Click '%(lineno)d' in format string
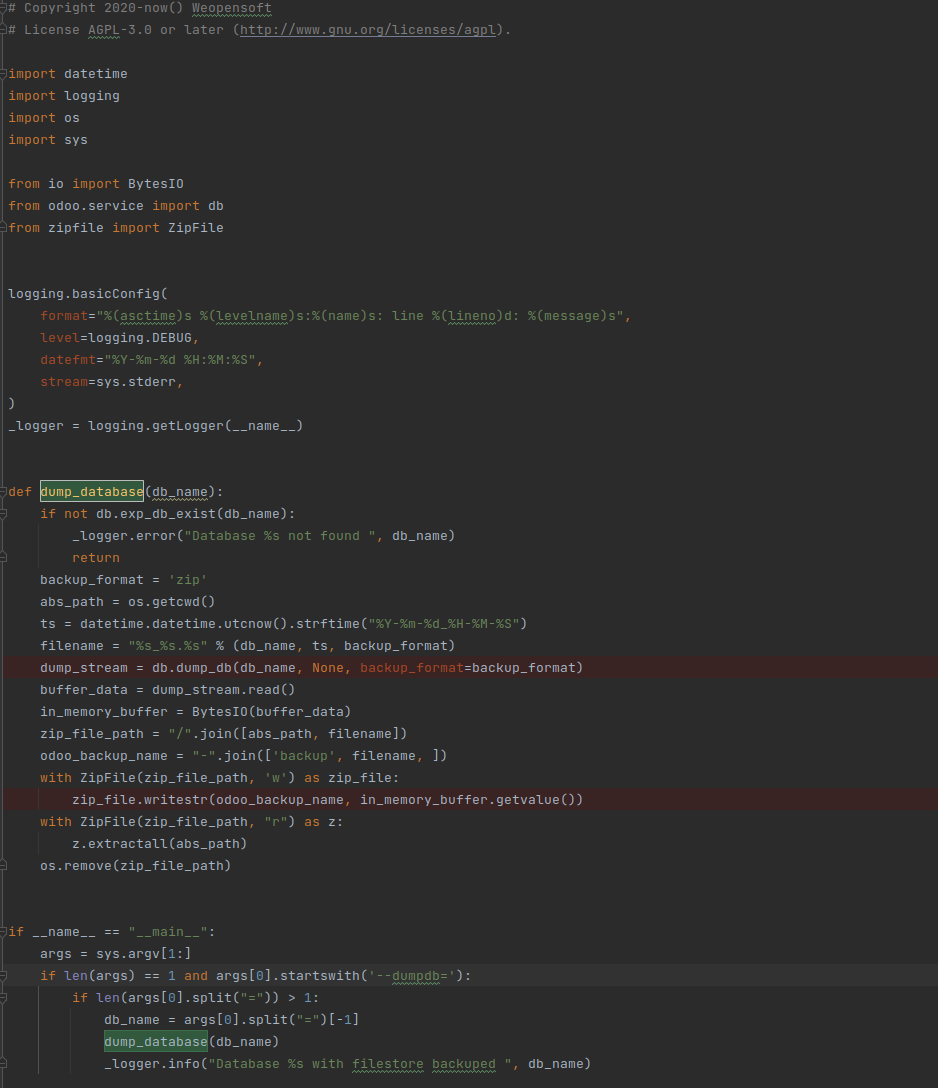This screenshot has height=1088, width=938. pos(471,316)
